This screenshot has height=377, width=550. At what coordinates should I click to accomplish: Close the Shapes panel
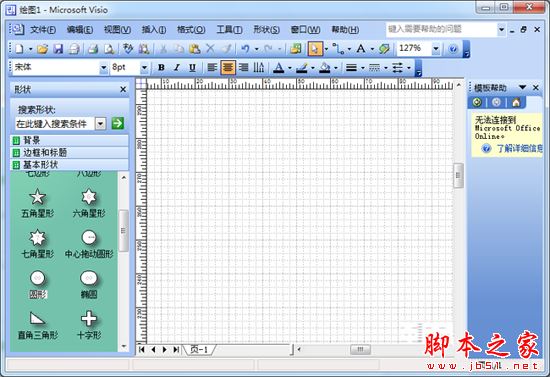click(123, 89)
